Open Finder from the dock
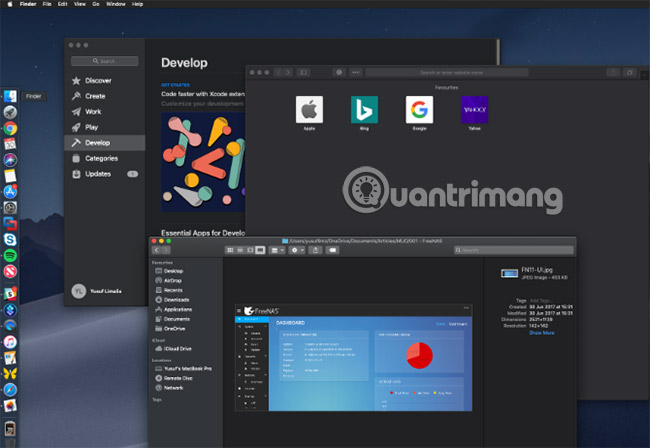Image resolution: width=650 pixels, height=448 pixels. [x=10, y=96]
